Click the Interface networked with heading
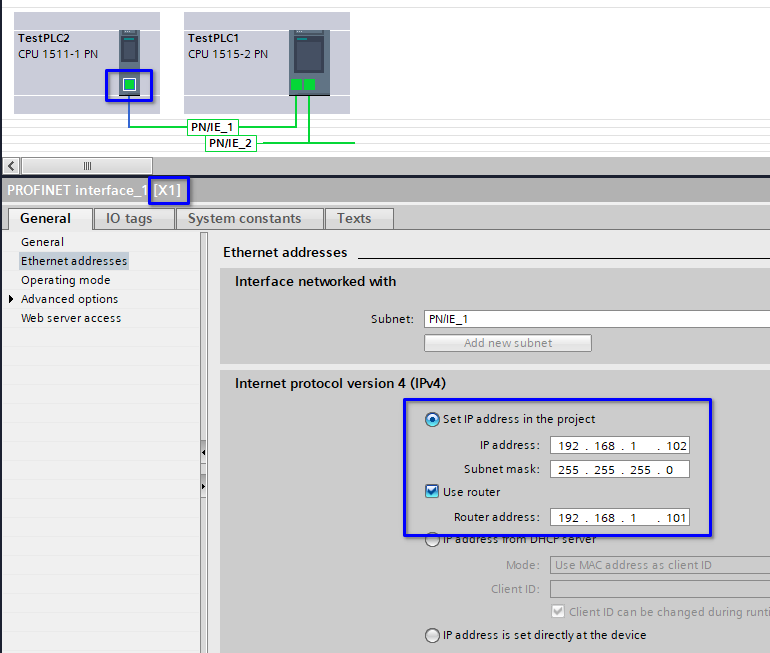 pos(315,281)
